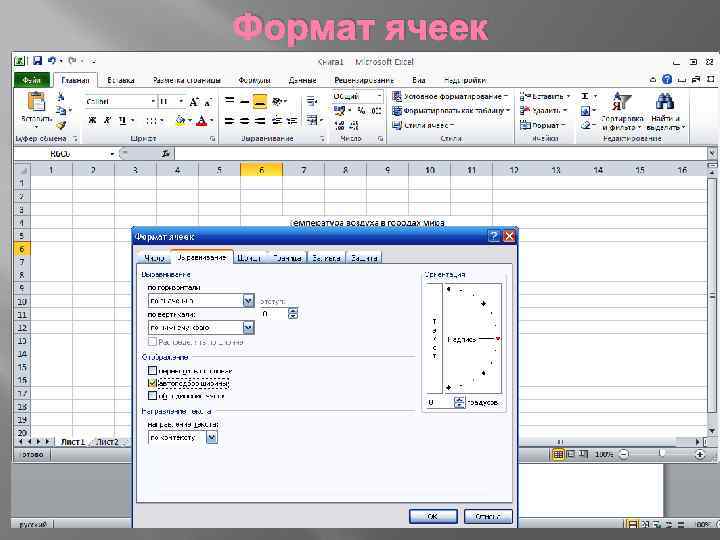This screenshot has width=720, height=540.
Task: Click the Format Painter brush icon
Action: [x=61, y=125]
